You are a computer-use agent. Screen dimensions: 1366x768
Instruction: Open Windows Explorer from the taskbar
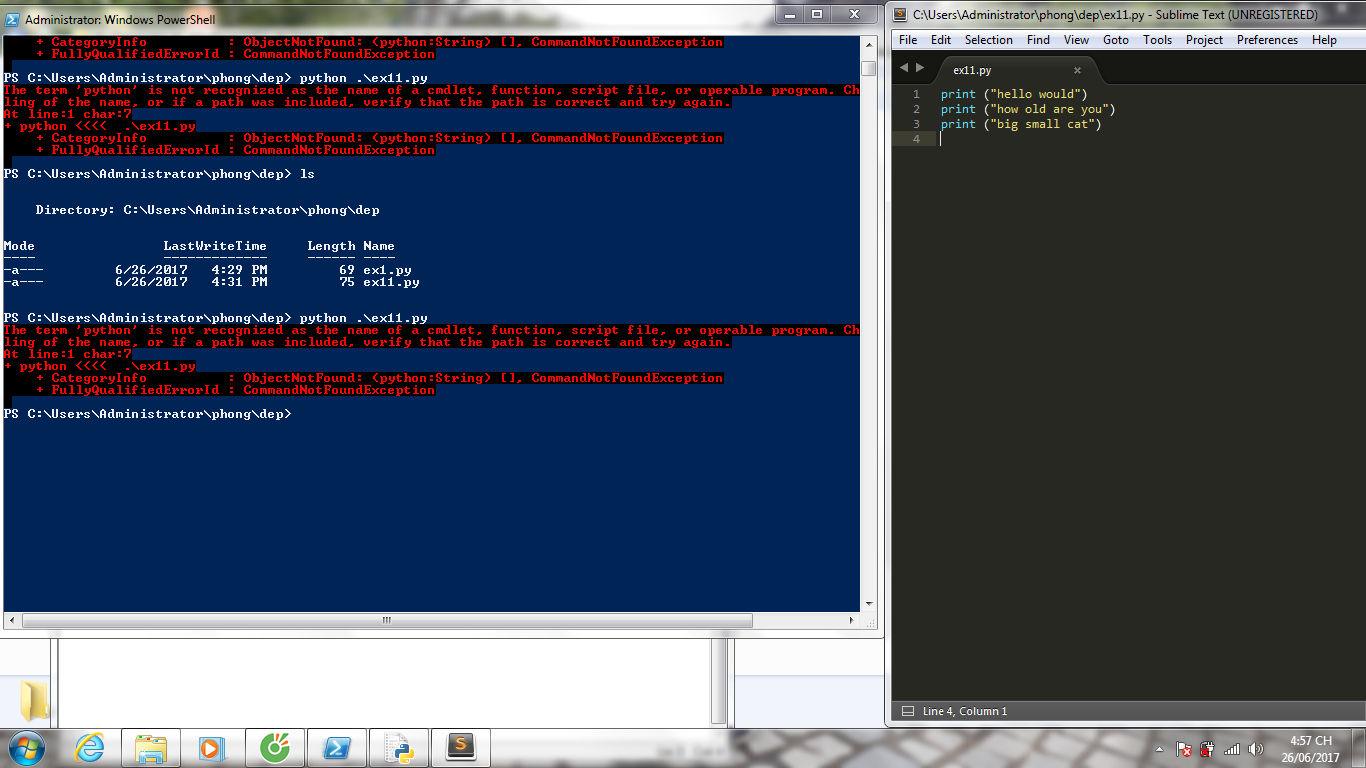point(150,748)
